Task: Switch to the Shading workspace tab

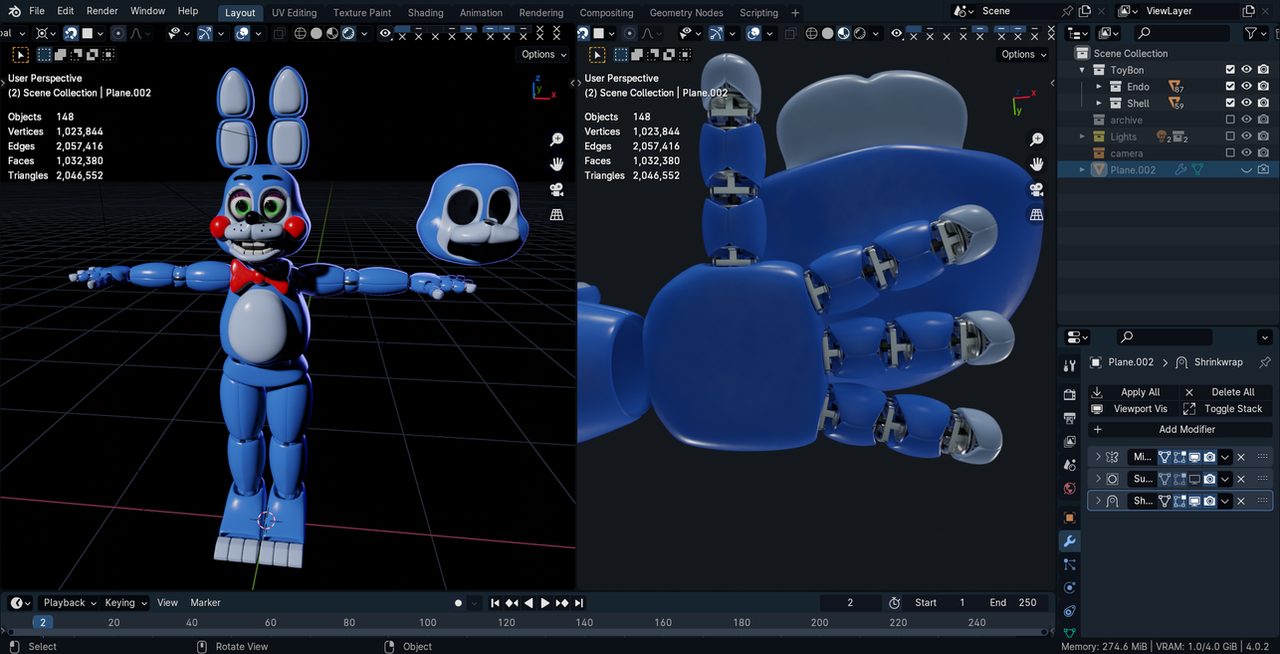Action: (425, 13)
